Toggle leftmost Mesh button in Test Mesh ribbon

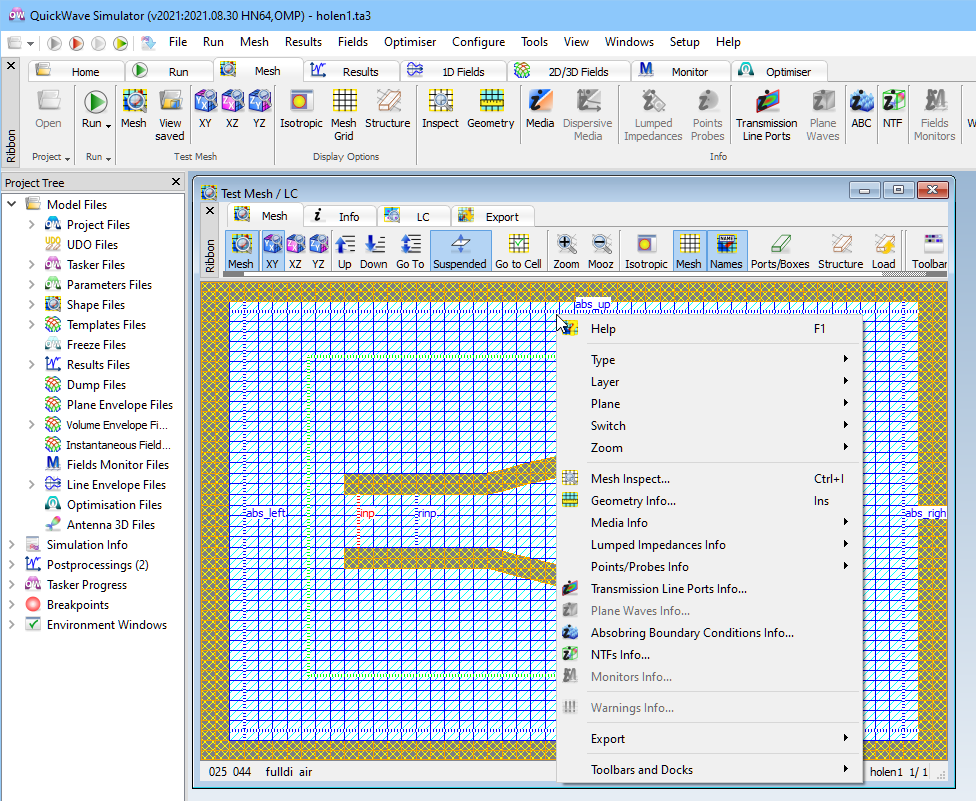241,251
